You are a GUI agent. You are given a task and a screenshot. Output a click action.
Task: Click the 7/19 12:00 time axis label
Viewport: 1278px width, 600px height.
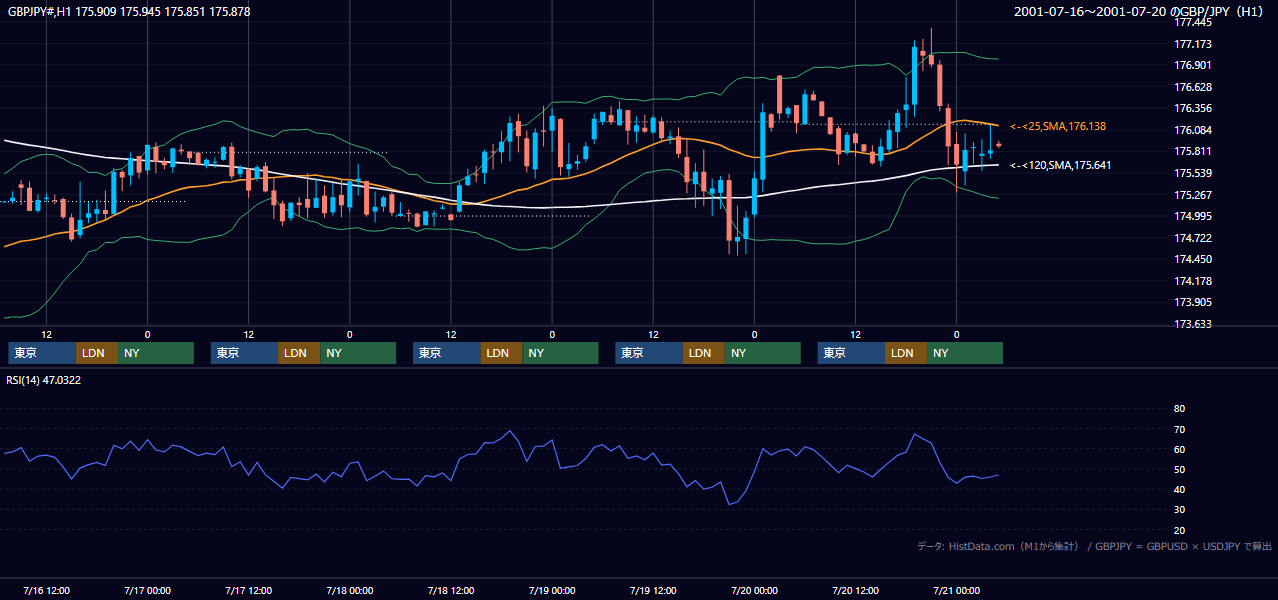(x=653, y=590)
